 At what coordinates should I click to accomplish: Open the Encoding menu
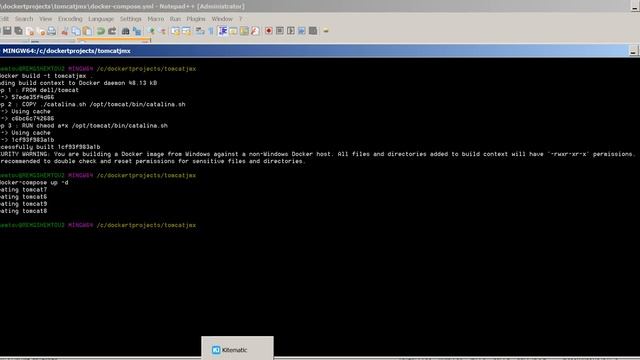click(x=70, y=19)
